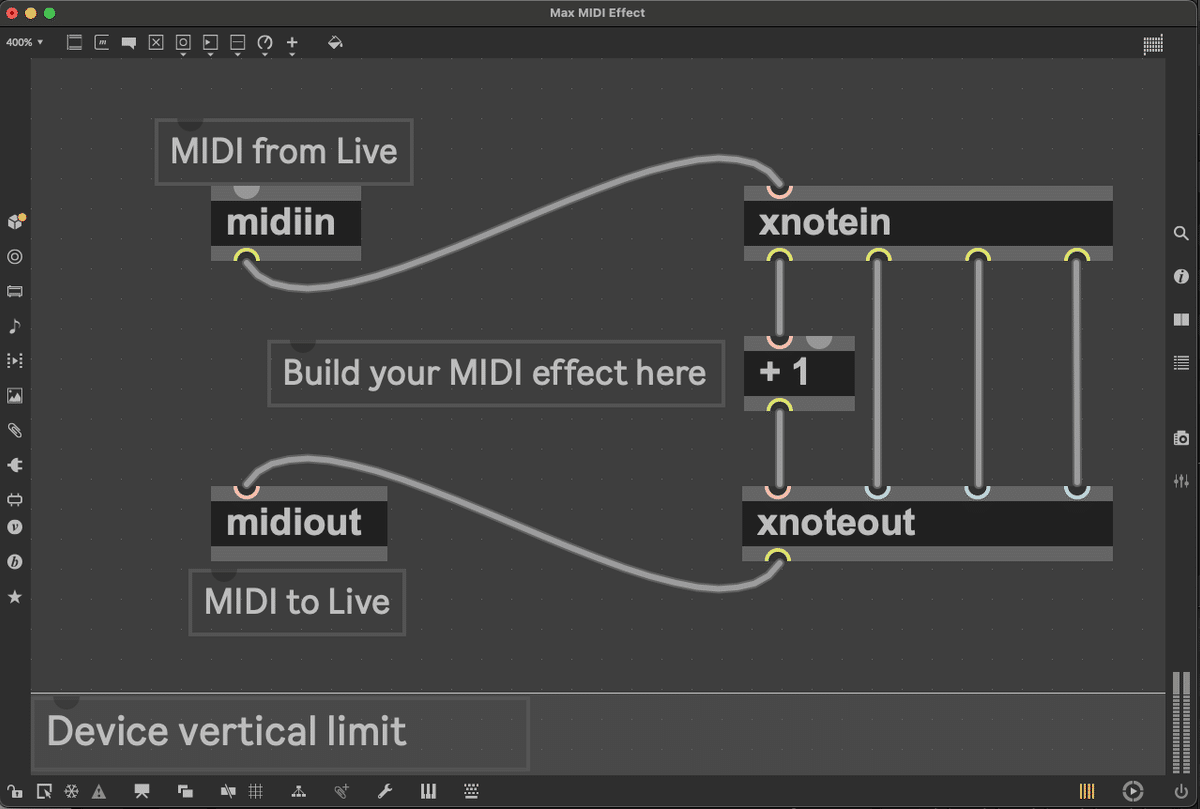Viewport: 1200px width, 809px height.
Task: Toggle the audio power button
Action: click(x=1181, y=791)
